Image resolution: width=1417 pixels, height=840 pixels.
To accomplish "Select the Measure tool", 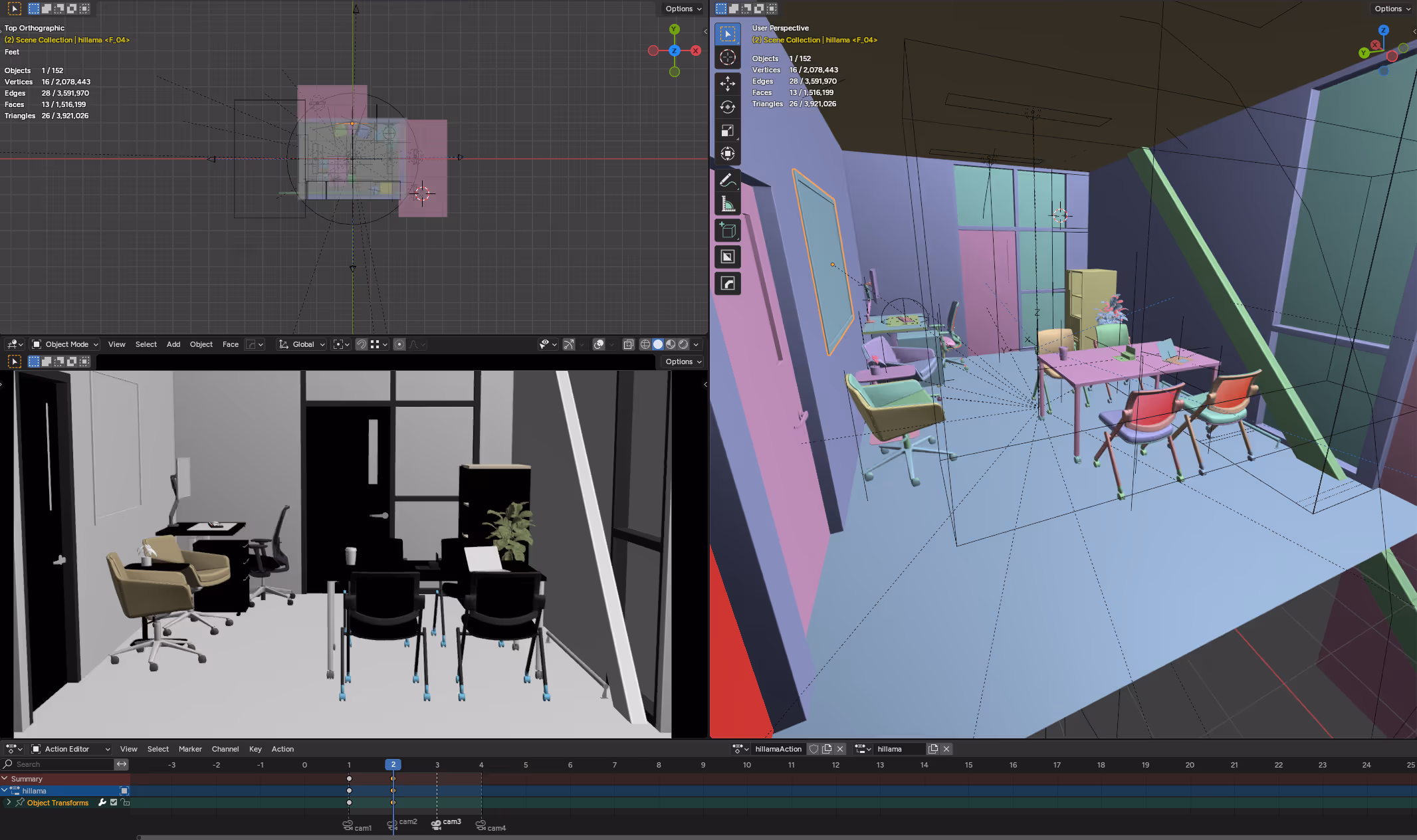I will 728,205.
